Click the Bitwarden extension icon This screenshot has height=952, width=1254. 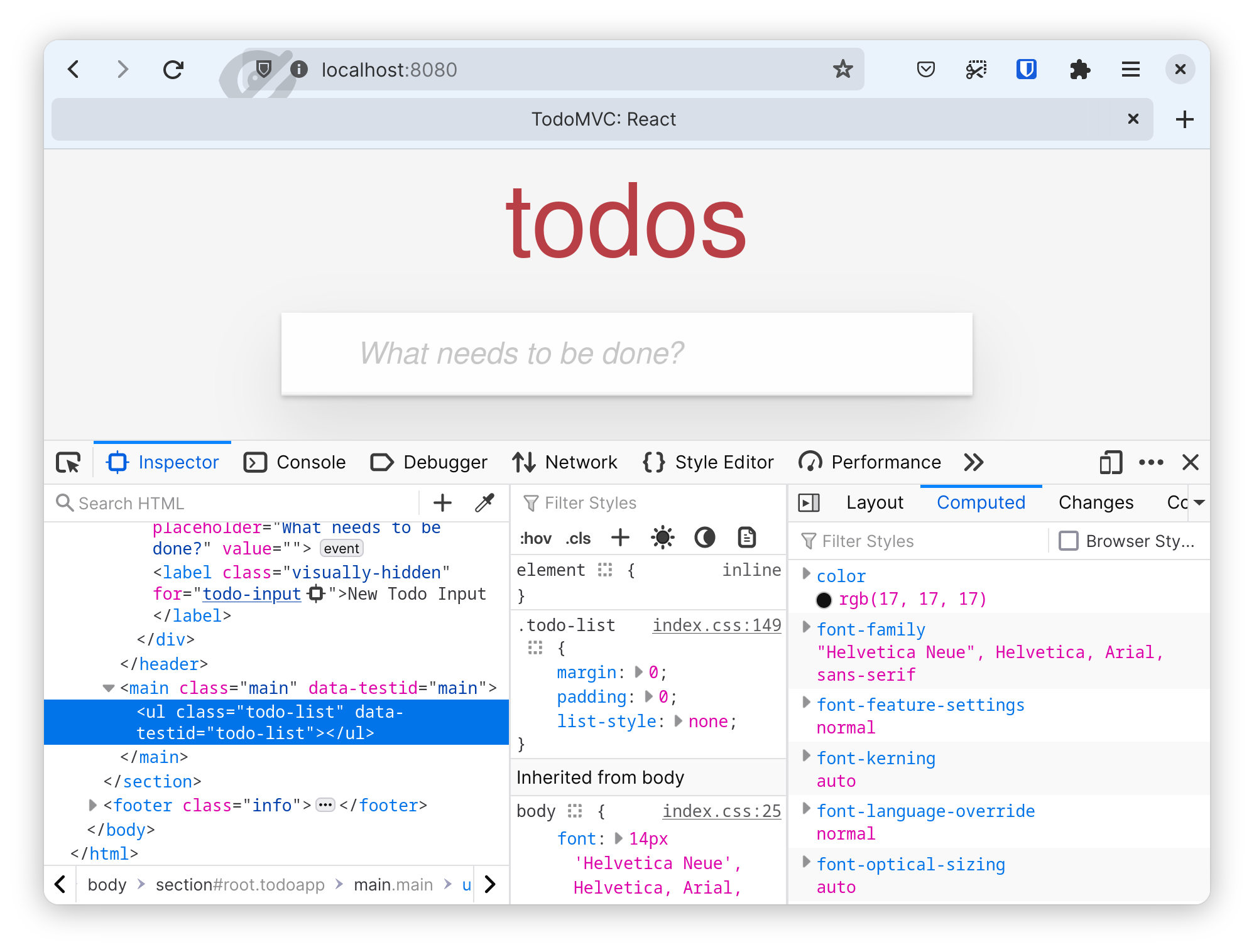pos(1026,69)
